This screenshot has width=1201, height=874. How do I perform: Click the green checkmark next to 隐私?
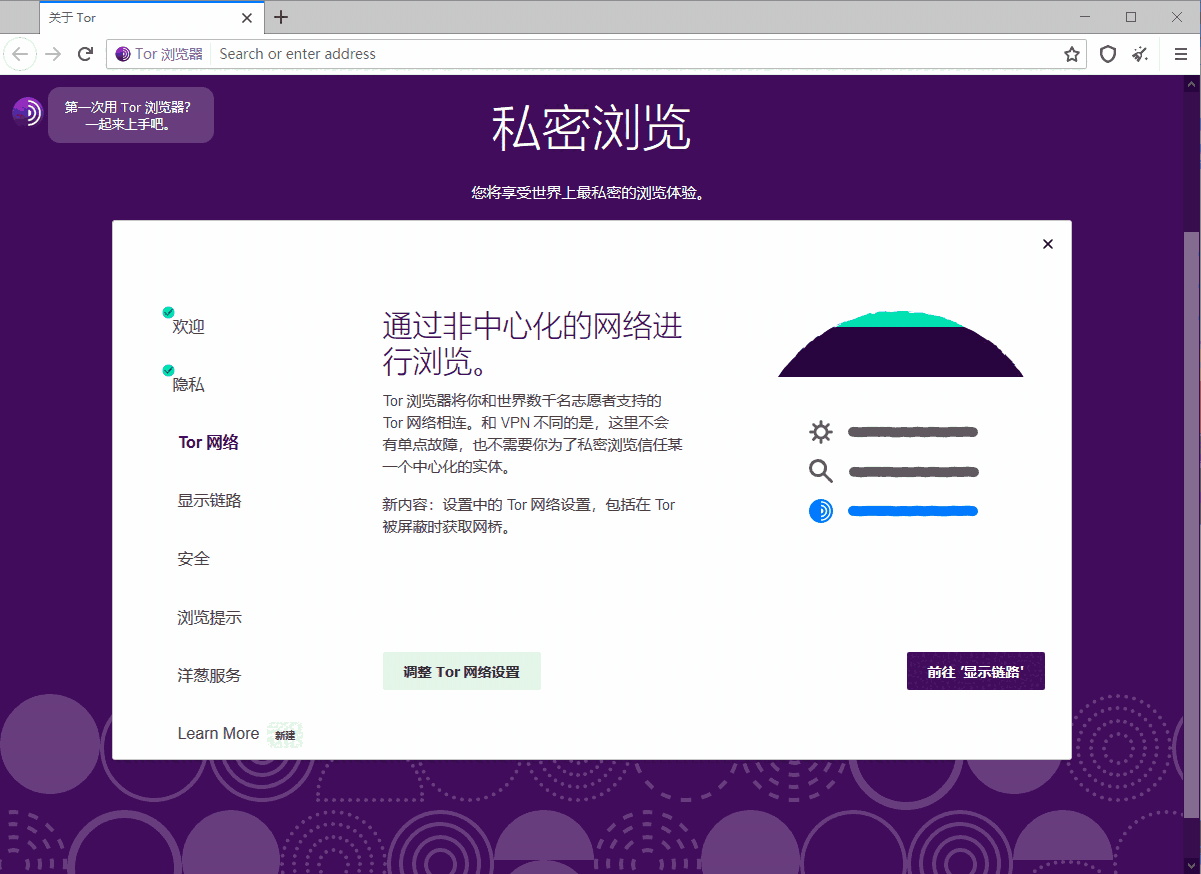[168, 369]
